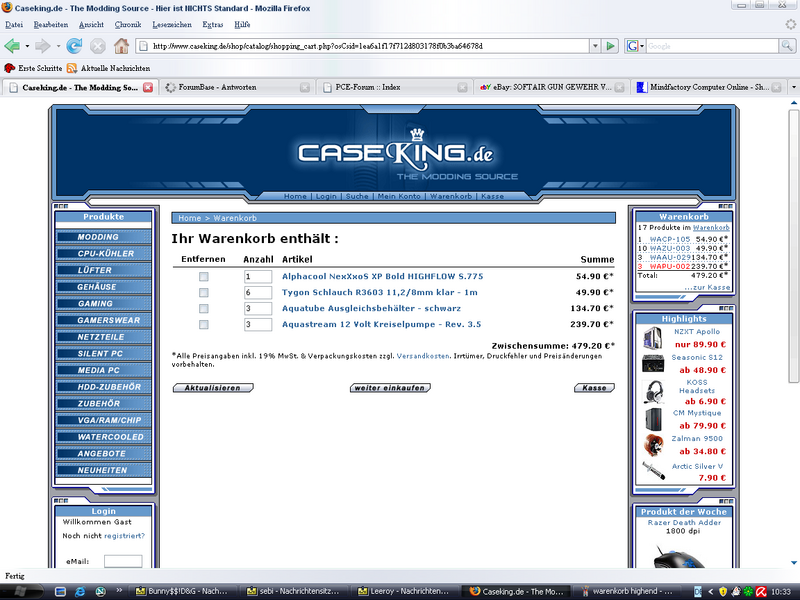Open the WATERCOOLED category
Viewport: 800px width, 600px height.
[104, 437]
